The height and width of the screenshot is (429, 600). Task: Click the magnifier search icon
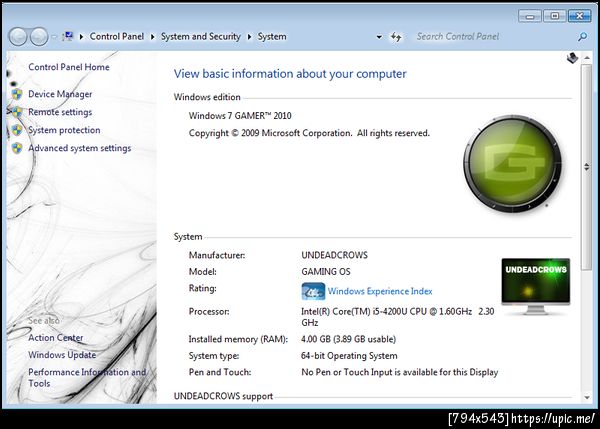tap(582, 37)
